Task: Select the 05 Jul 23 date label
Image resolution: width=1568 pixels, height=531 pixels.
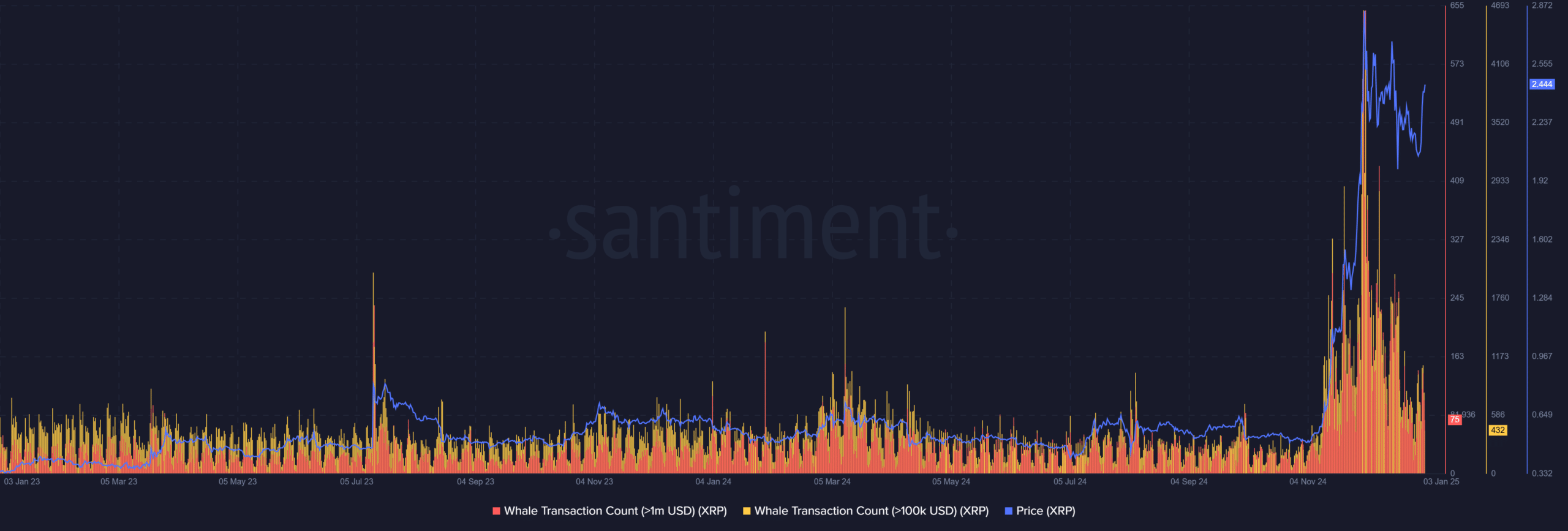Action: [x=356, y=481]
